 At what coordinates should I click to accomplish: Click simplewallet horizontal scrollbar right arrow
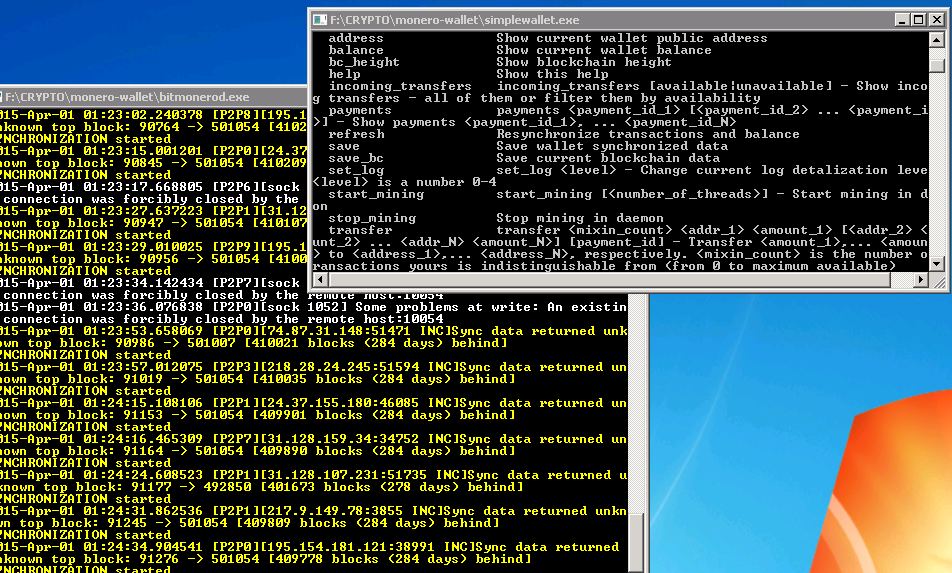tap(921, 280)
